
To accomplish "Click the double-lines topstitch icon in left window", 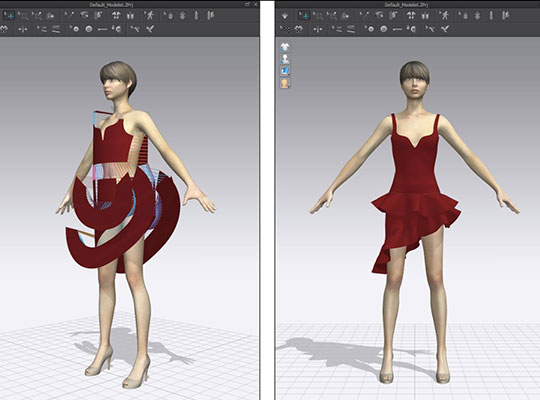I will (x=56, y=29).
